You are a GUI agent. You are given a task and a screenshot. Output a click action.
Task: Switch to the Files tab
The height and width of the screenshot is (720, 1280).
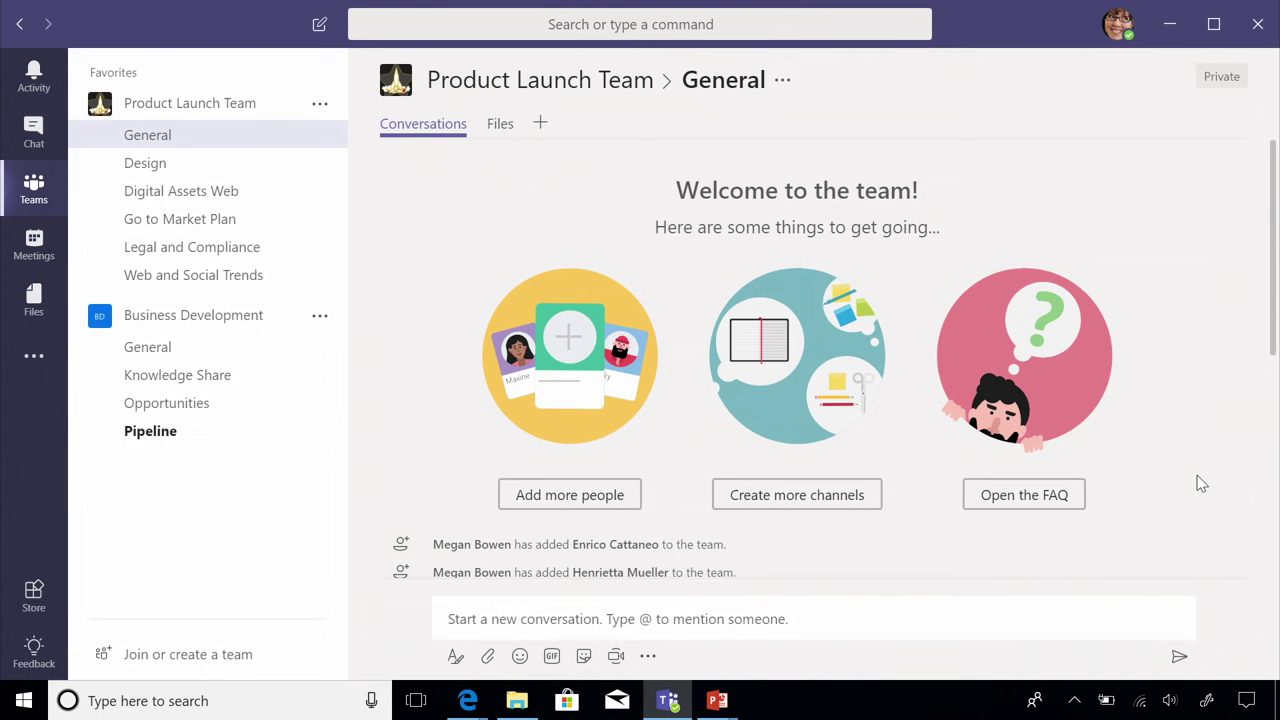click(500, 124)
